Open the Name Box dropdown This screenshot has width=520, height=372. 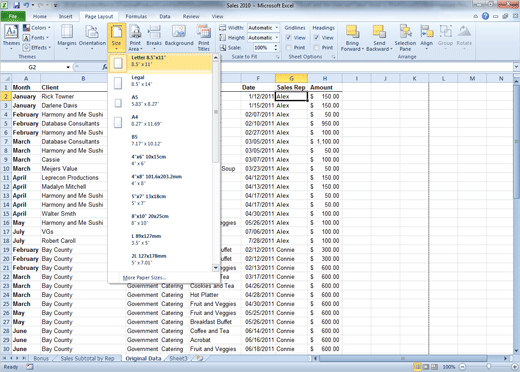pos(68,67)
